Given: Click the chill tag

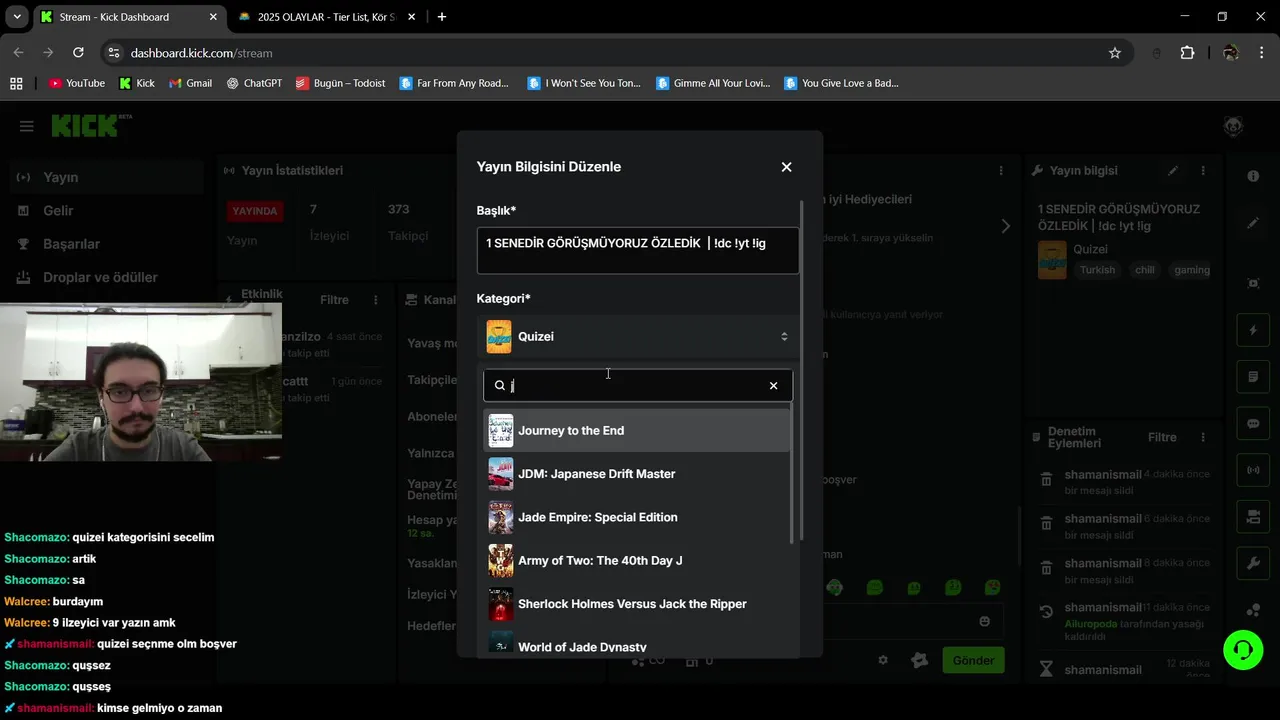Looking at the screenshot, I should (x=1144, y=270).
